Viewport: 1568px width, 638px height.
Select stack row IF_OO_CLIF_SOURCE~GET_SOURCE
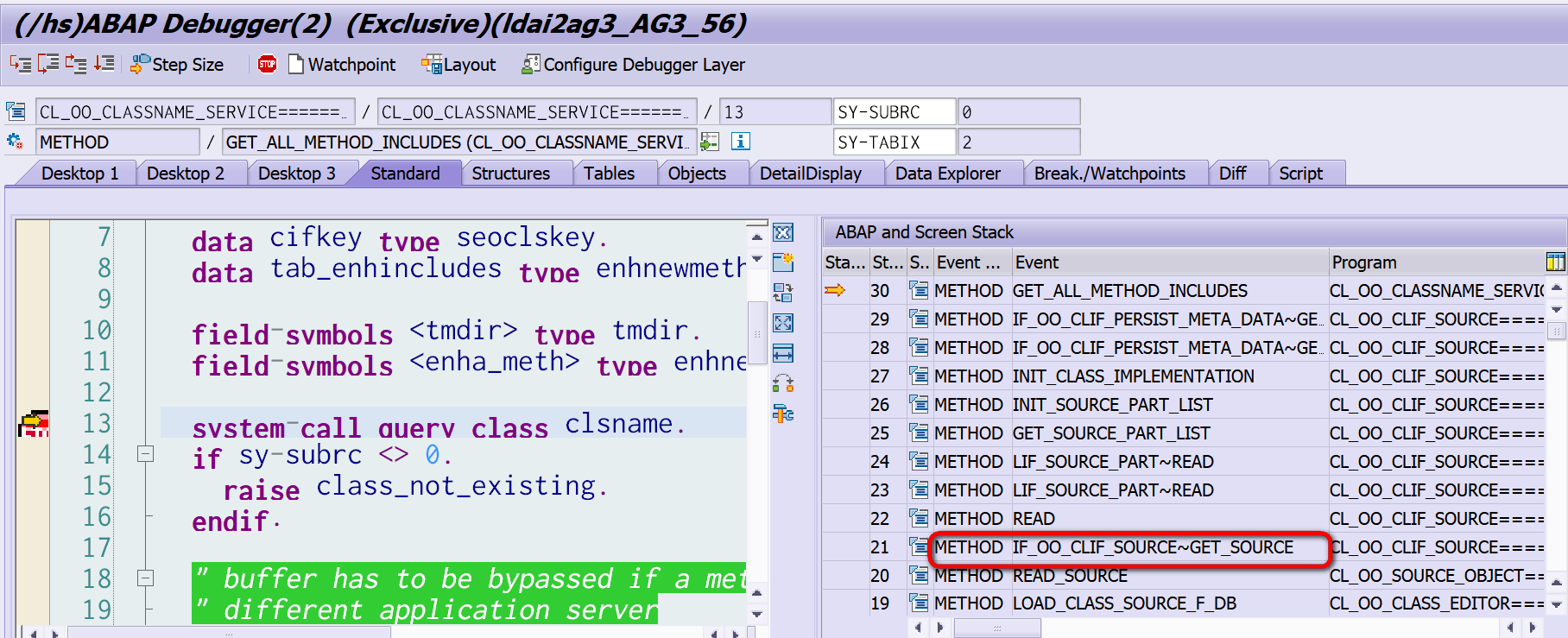tap(1184, 547)
